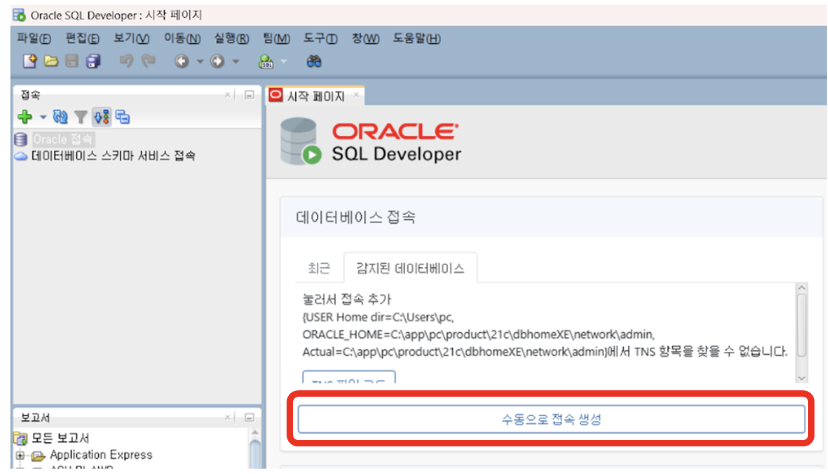
Task: Open the 보기(V) menu
Action: pos(131,38)
